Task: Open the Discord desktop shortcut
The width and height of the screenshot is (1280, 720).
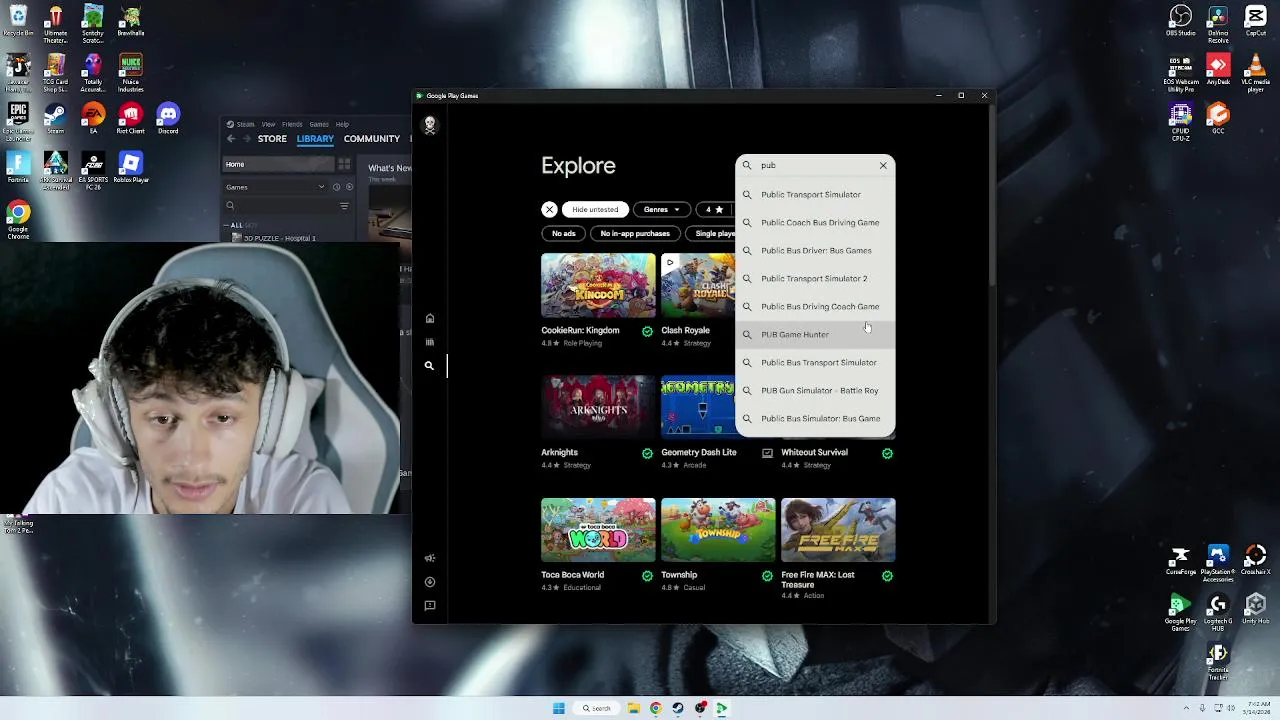Action: [168, 119]
